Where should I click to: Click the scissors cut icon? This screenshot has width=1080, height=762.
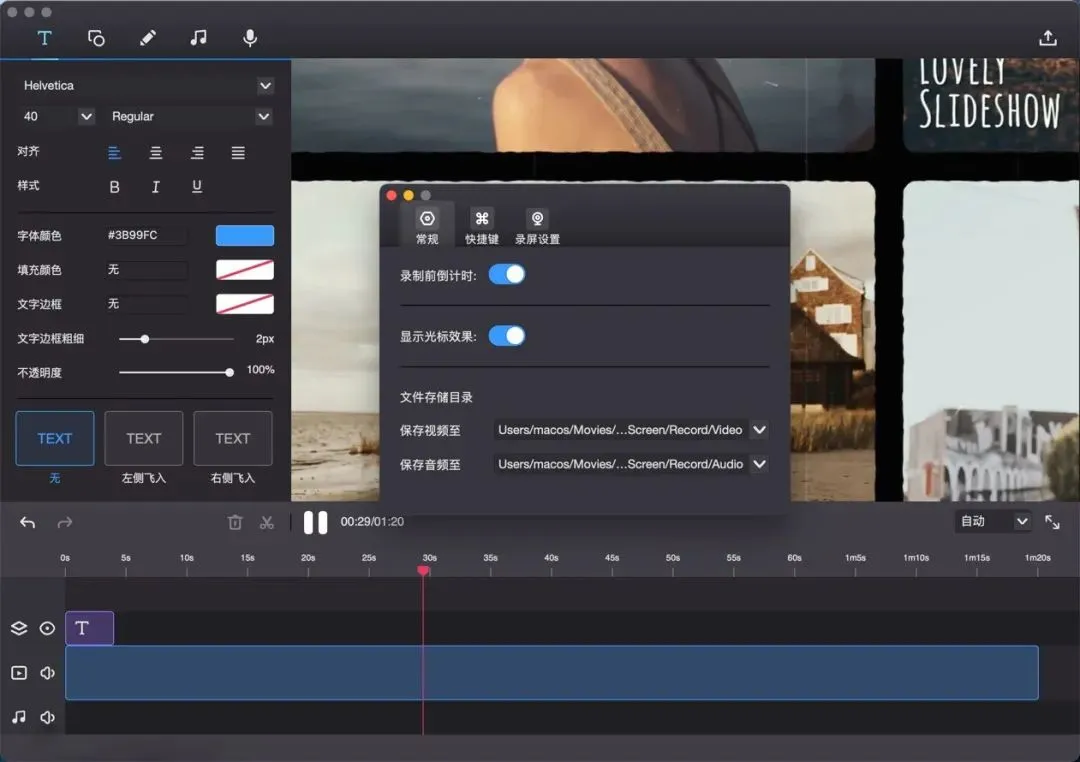point(267,522)
